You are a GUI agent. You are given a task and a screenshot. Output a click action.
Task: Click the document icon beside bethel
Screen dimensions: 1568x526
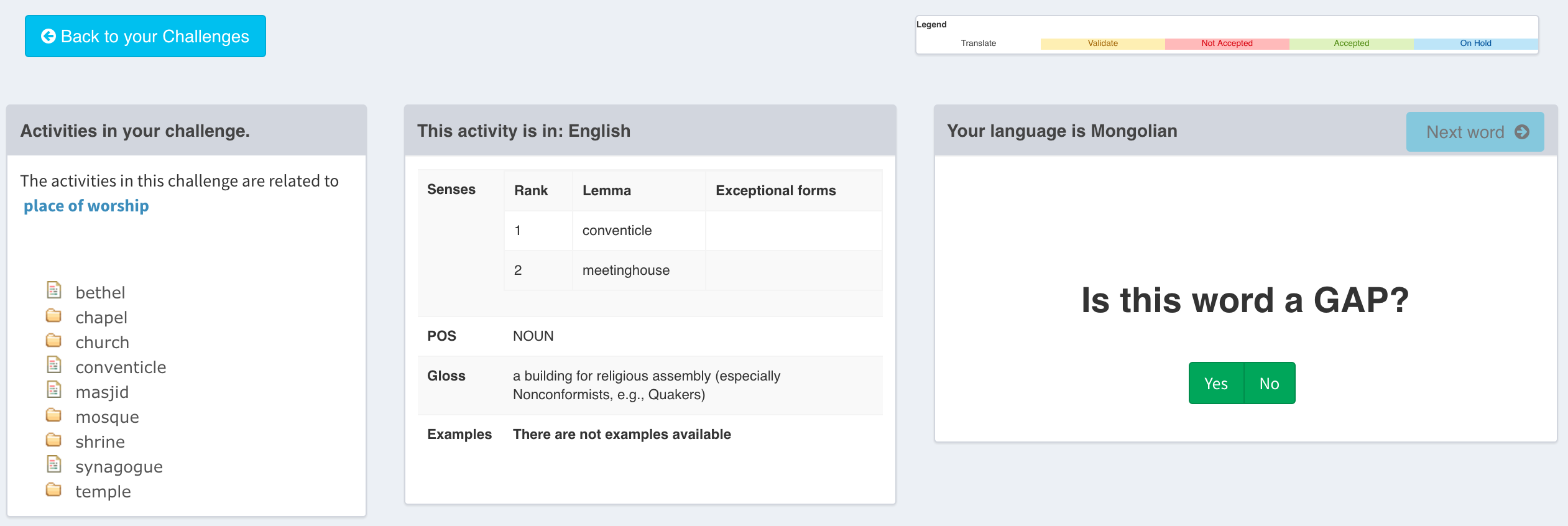(x=54, y=290)
